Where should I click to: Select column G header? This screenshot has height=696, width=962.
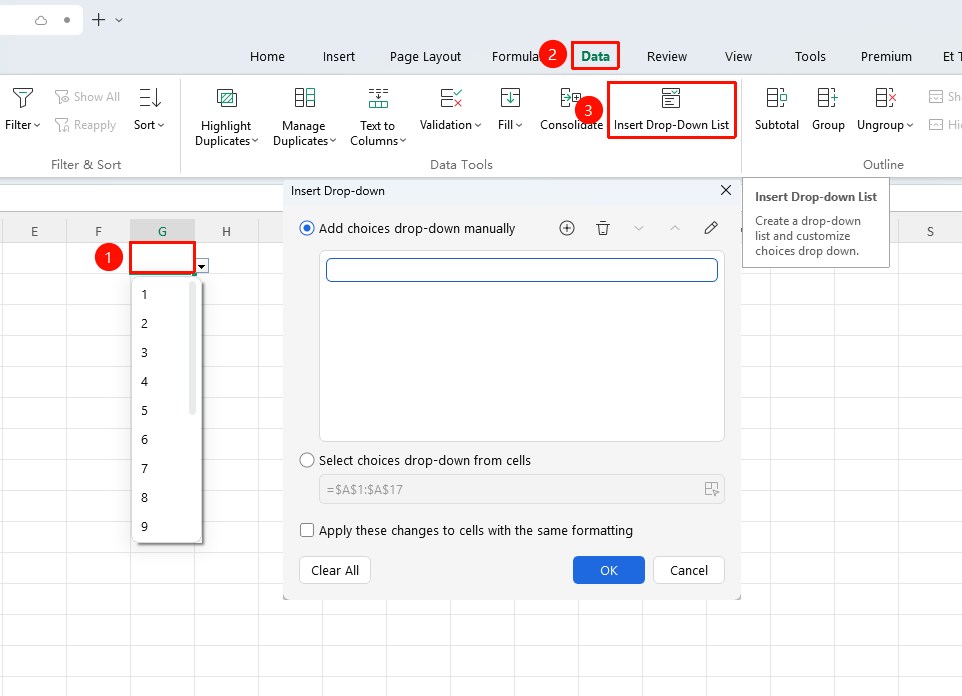tap(163, 231)
